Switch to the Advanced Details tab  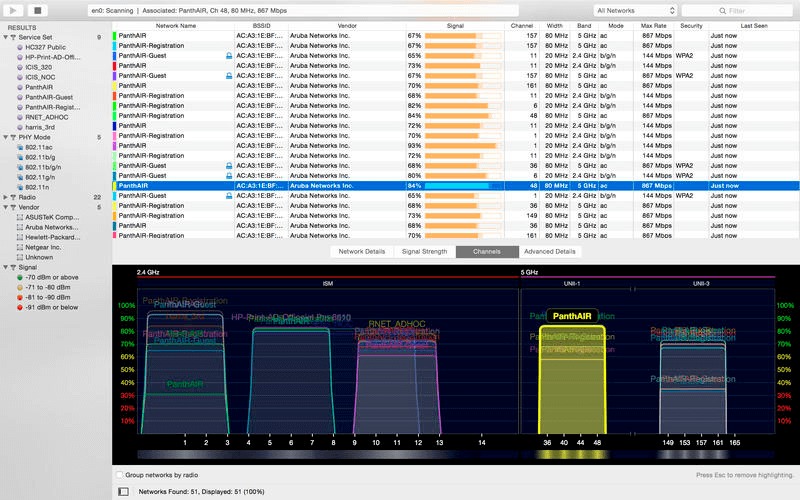click(549, 252)
